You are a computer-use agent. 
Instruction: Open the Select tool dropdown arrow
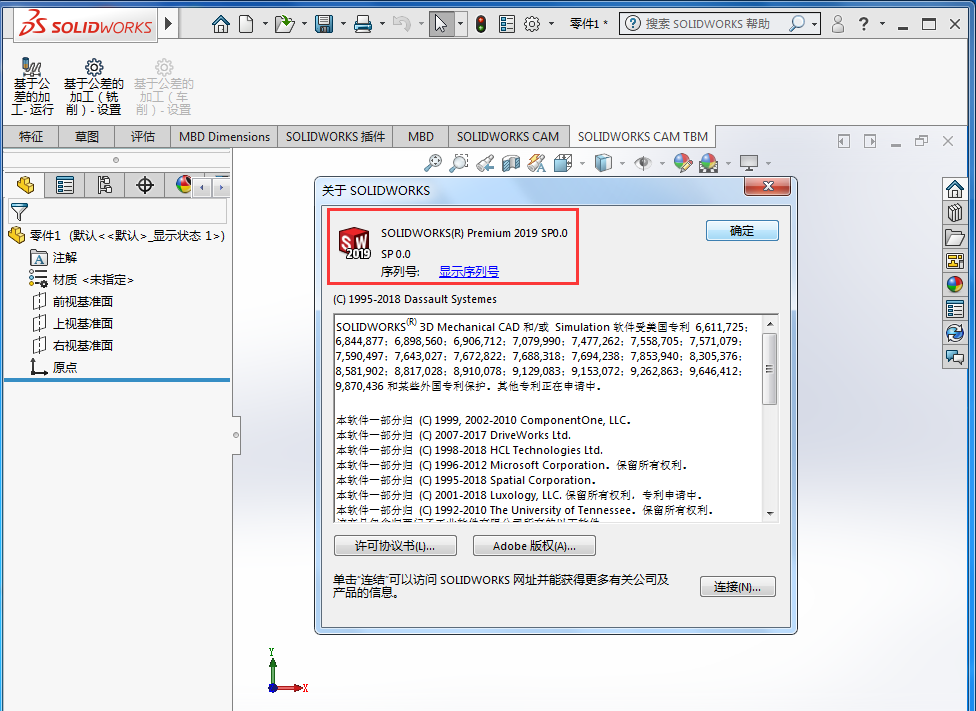[x=461, y=24]
